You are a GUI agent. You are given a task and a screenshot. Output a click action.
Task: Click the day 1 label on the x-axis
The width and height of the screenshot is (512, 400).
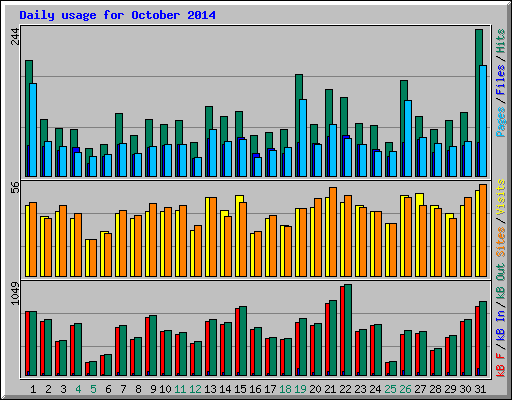tap(33, 389)
